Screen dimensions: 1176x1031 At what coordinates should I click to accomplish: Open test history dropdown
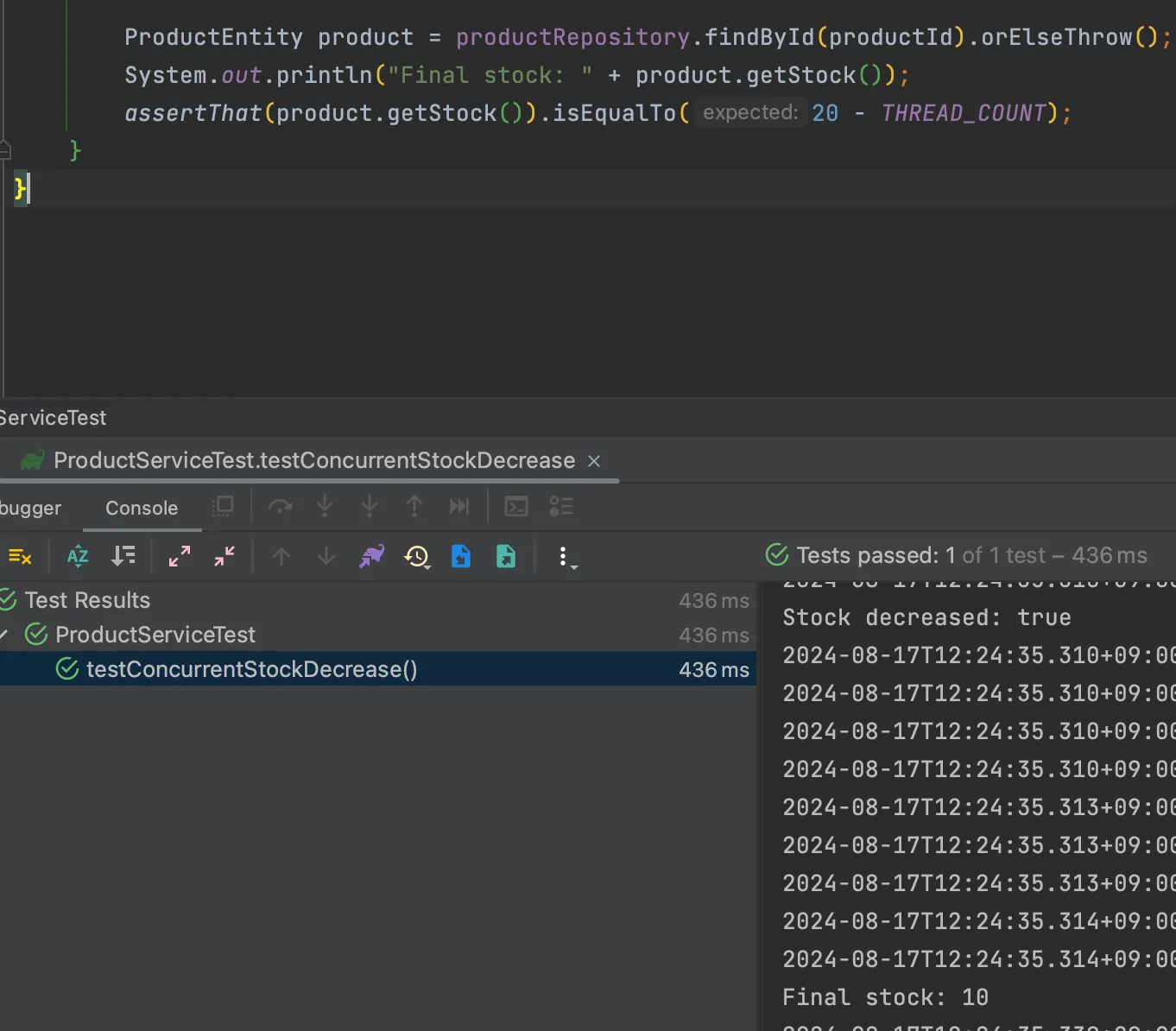click(417, 557)
